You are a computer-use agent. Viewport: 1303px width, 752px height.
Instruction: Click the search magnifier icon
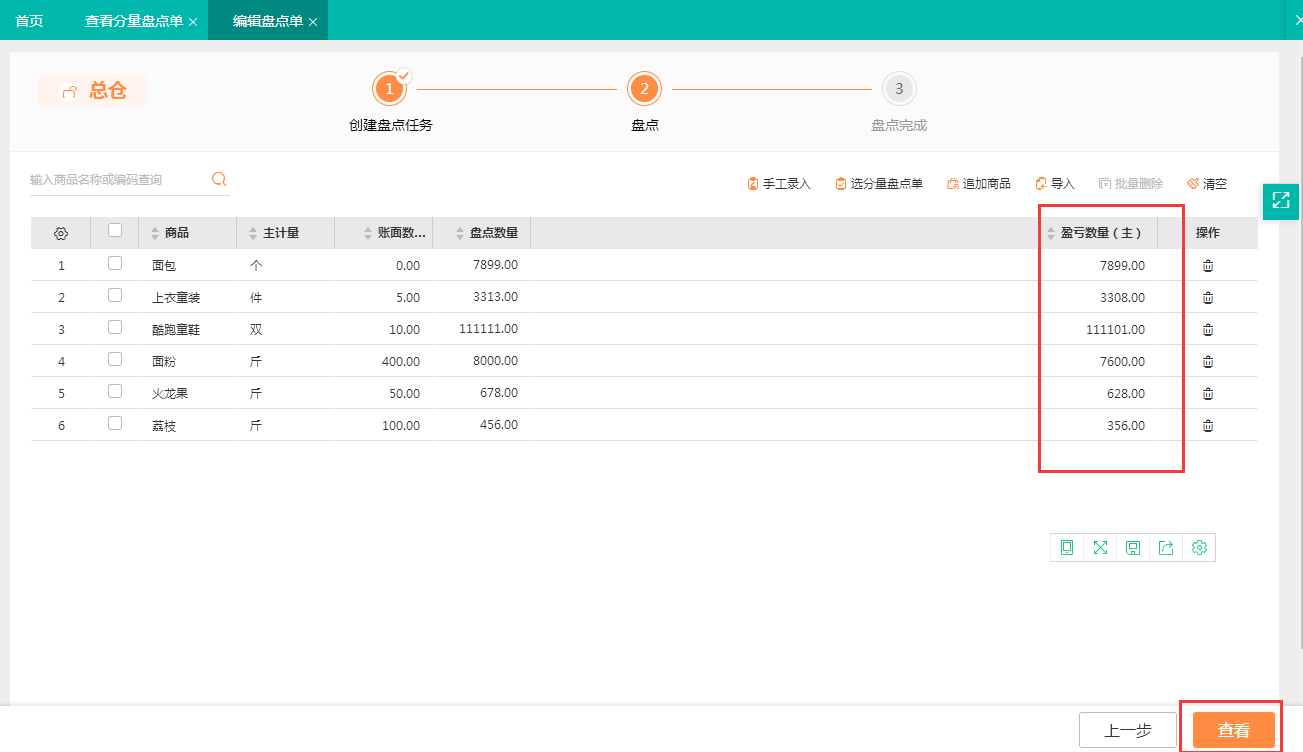pos(219,180)
